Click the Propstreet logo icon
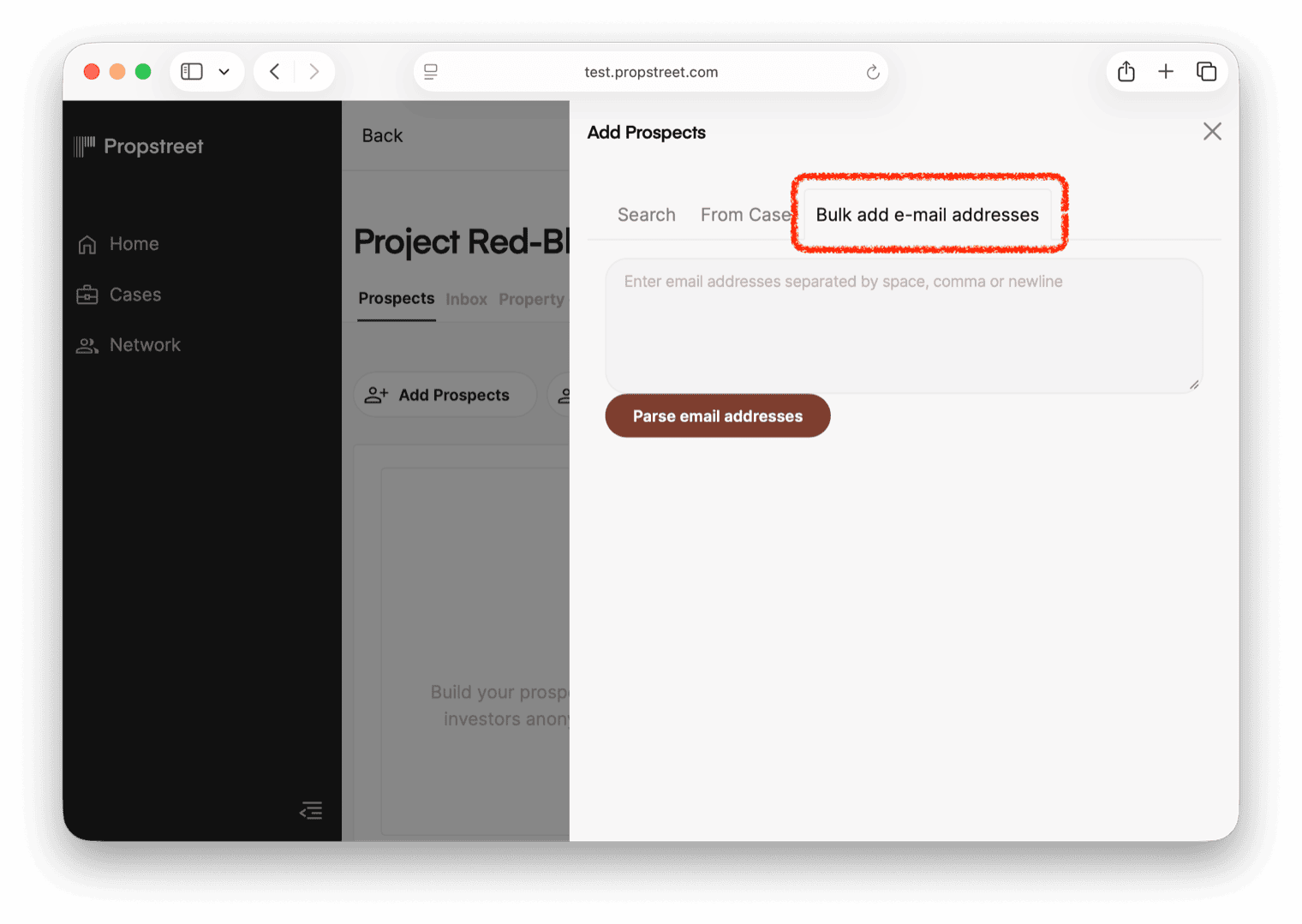The height and width of the screenshot is (924, 1302). click(x=85, y=146)
